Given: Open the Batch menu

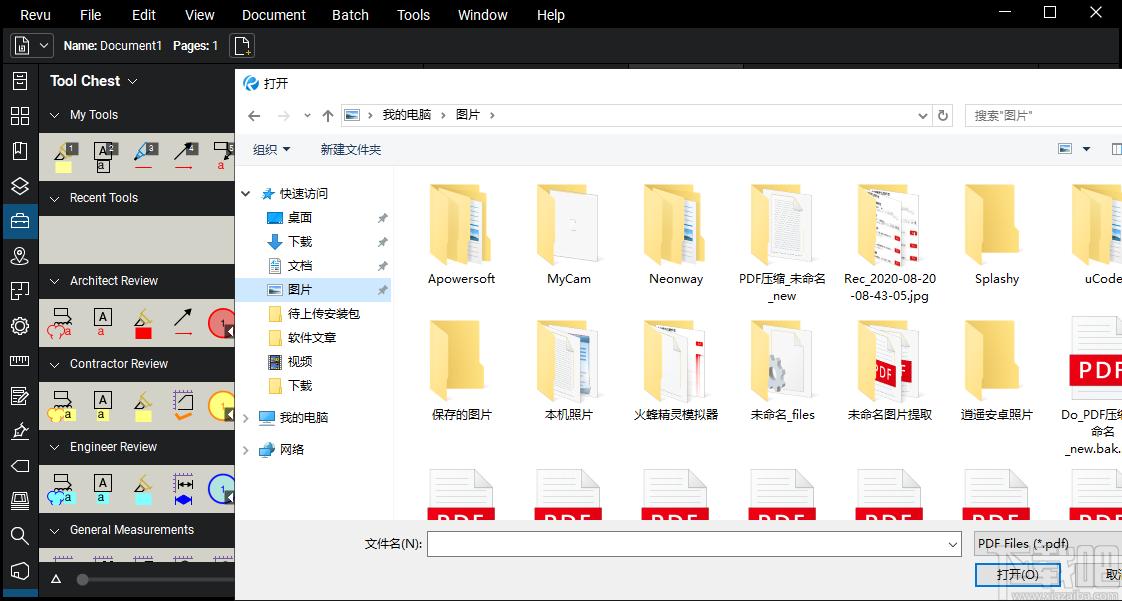Looking at the screenshot, I should (350, 14).
